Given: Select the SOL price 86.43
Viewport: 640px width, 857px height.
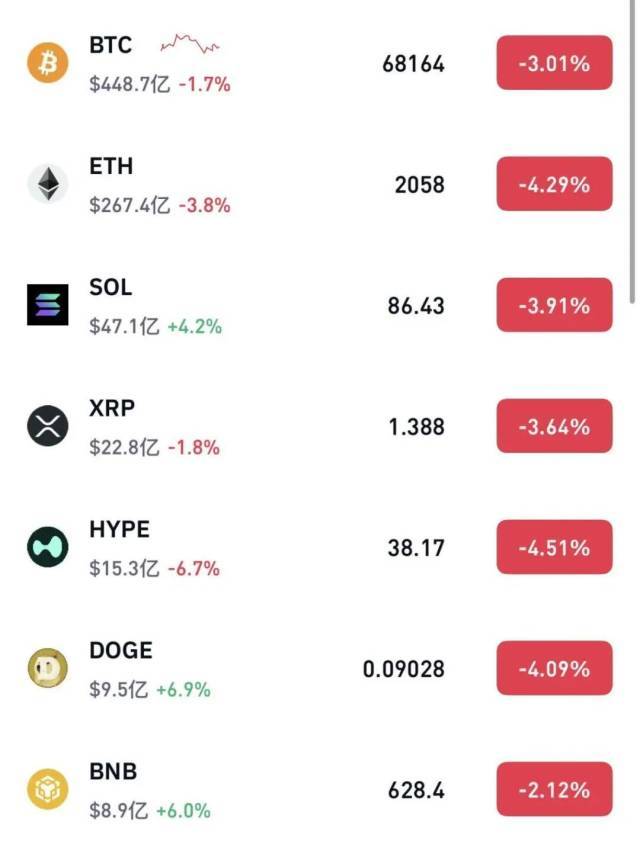Looking at the screenshot, I should [416, 306].
